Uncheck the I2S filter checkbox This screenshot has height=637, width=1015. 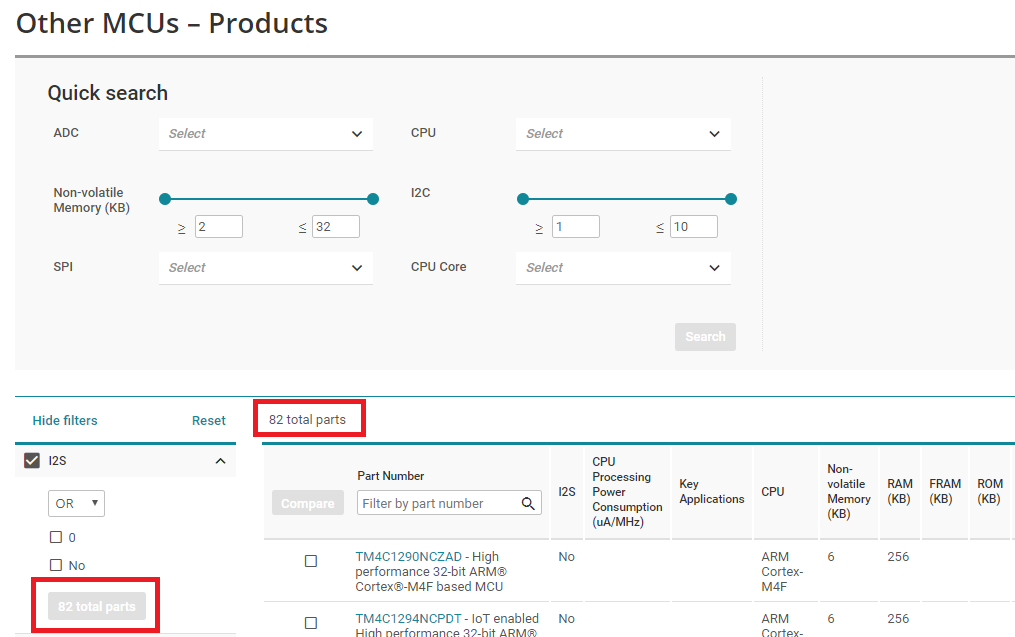point(32,460)
